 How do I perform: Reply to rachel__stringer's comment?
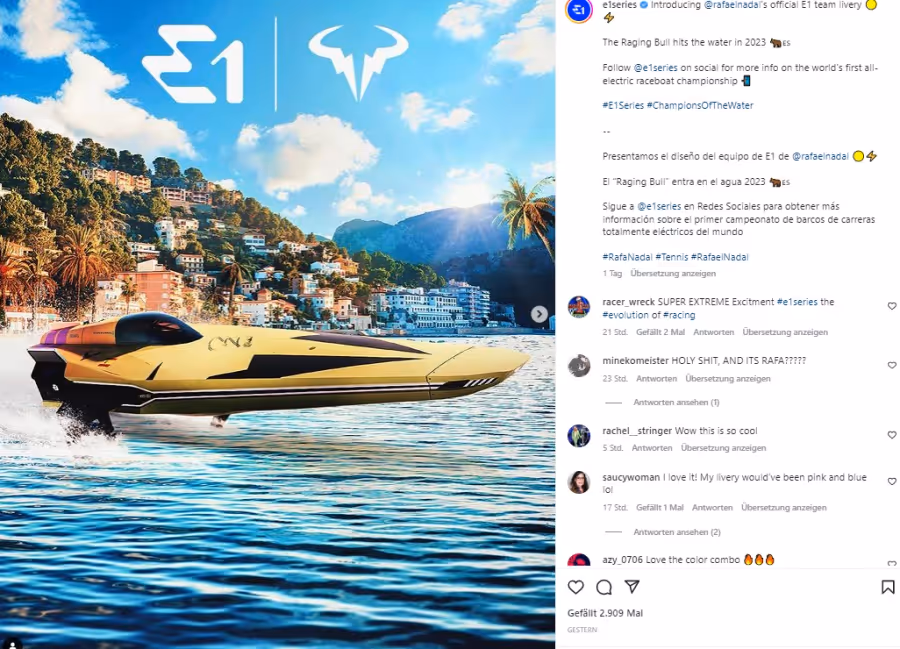pyautogui.click(x=652, y=448)
